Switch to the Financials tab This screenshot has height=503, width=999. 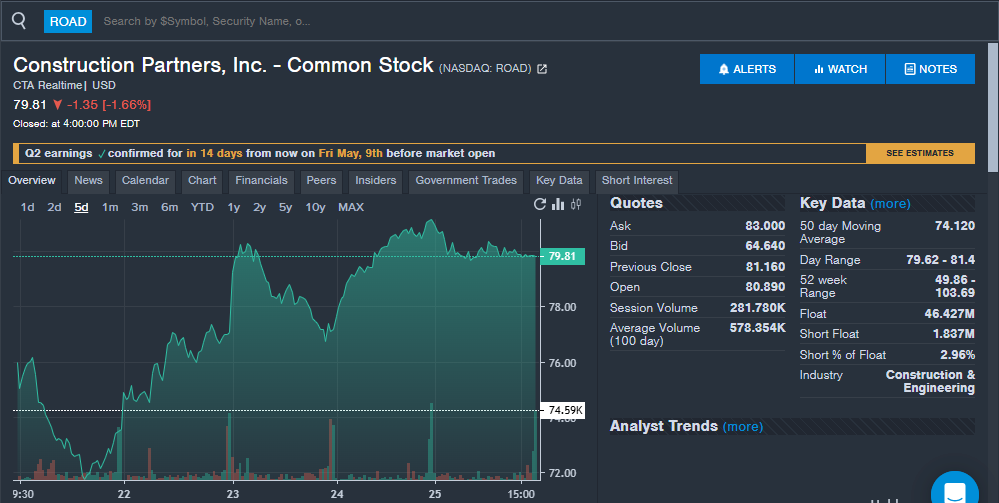pos(261,180)
